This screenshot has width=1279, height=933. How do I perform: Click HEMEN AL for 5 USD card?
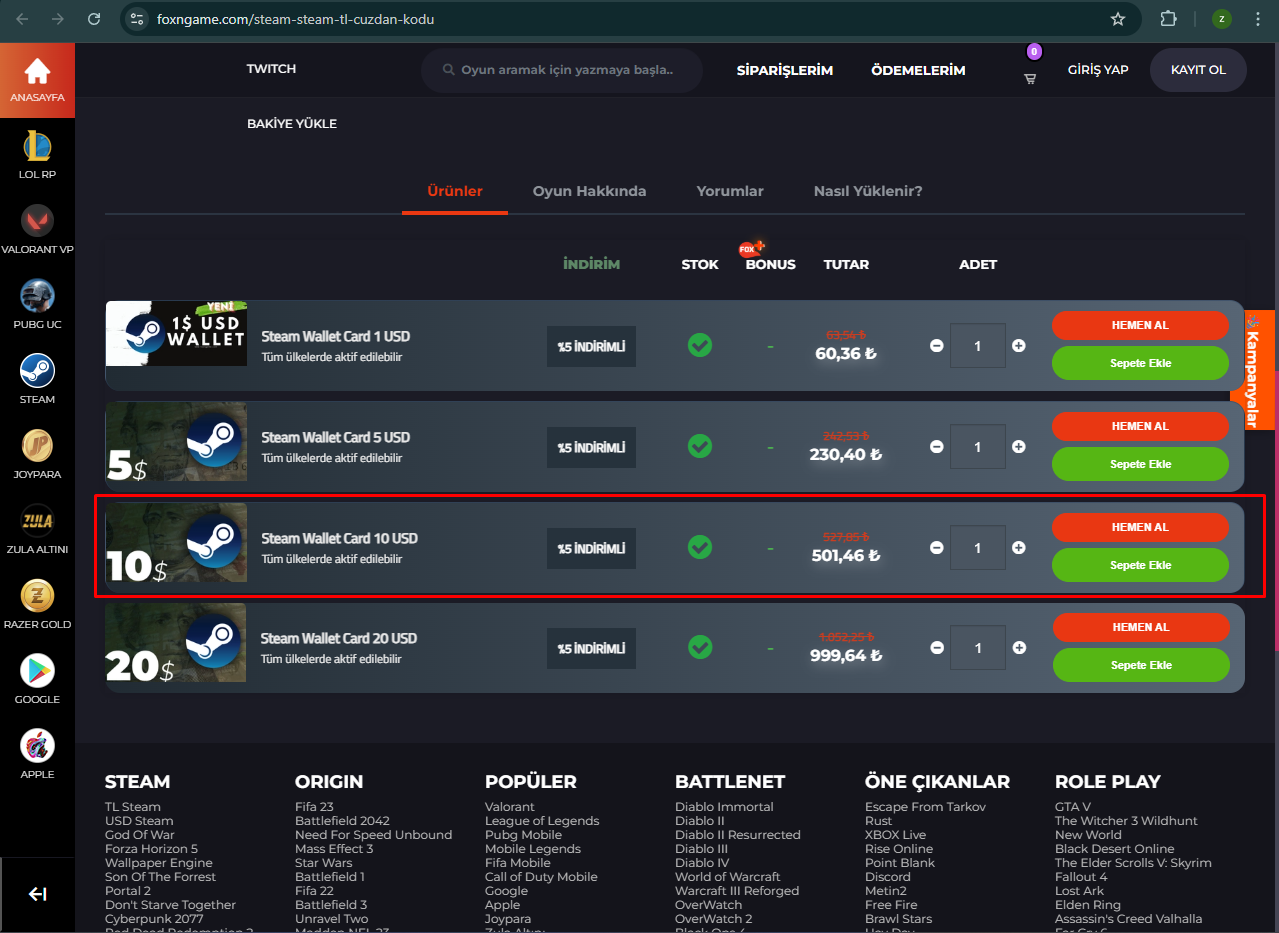coord(1140,426)
